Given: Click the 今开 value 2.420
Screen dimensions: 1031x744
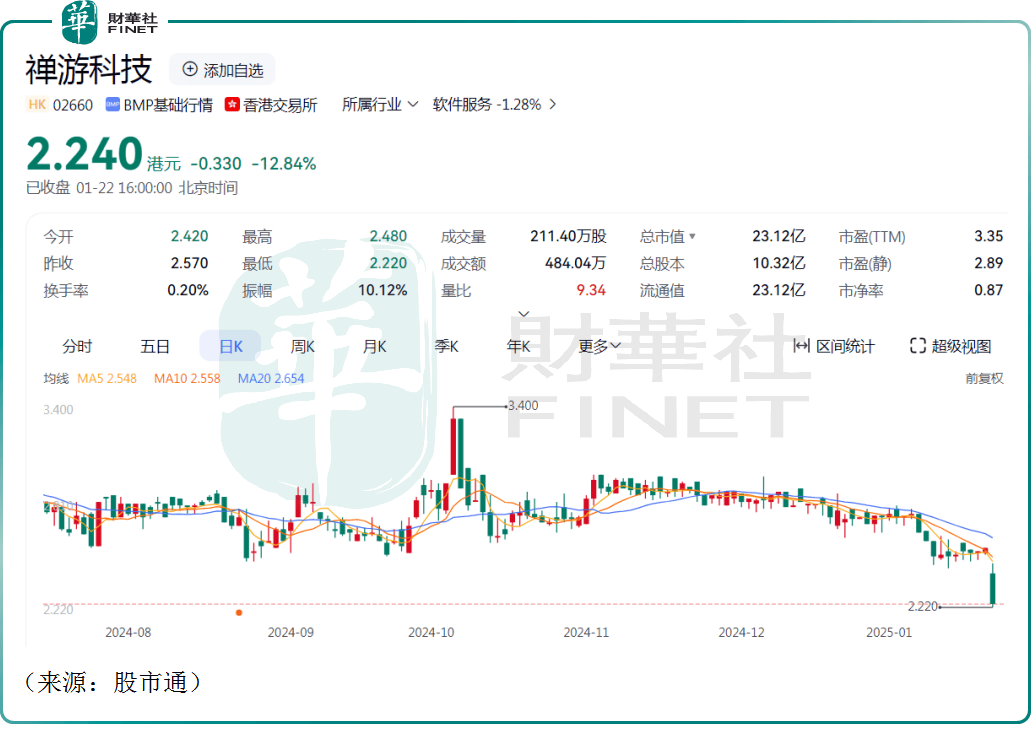Looking at the screenshot, I should [189, 237].
